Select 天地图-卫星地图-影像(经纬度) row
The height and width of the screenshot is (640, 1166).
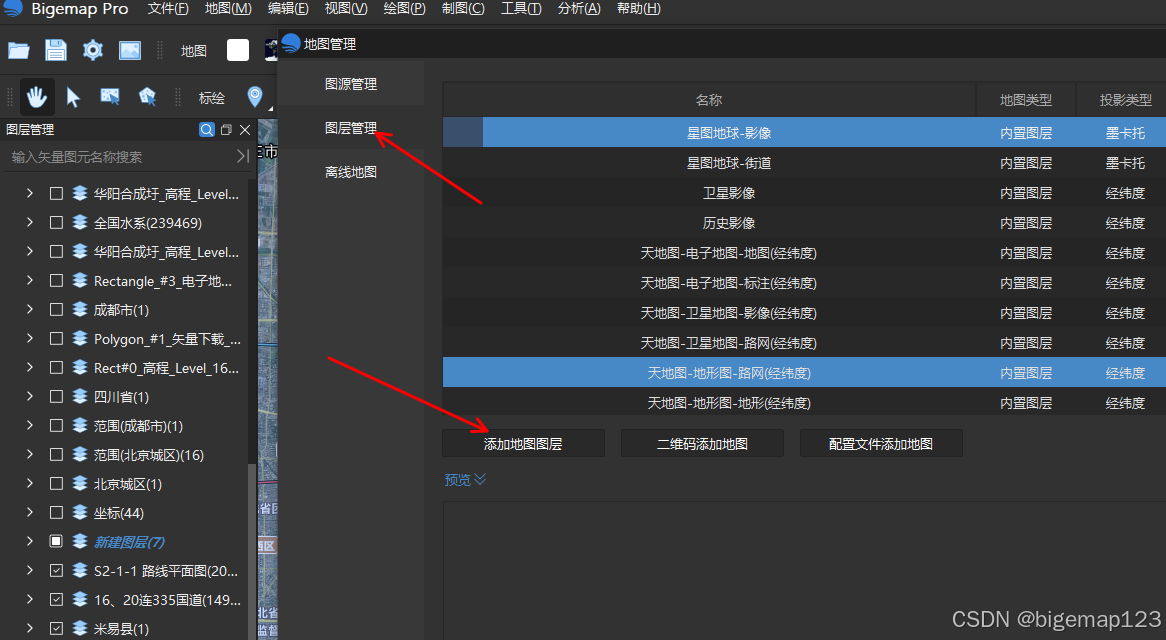click(x=804, y=313)
